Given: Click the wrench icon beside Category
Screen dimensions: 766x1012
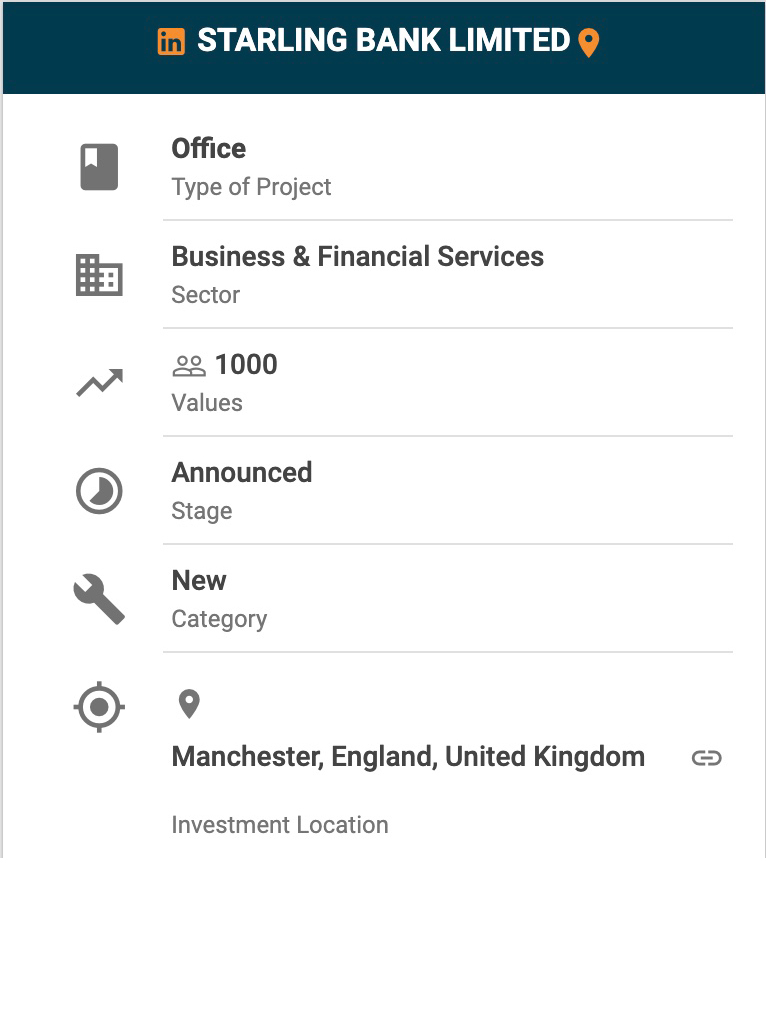Looking at the screenshot, I should point(99,600).
